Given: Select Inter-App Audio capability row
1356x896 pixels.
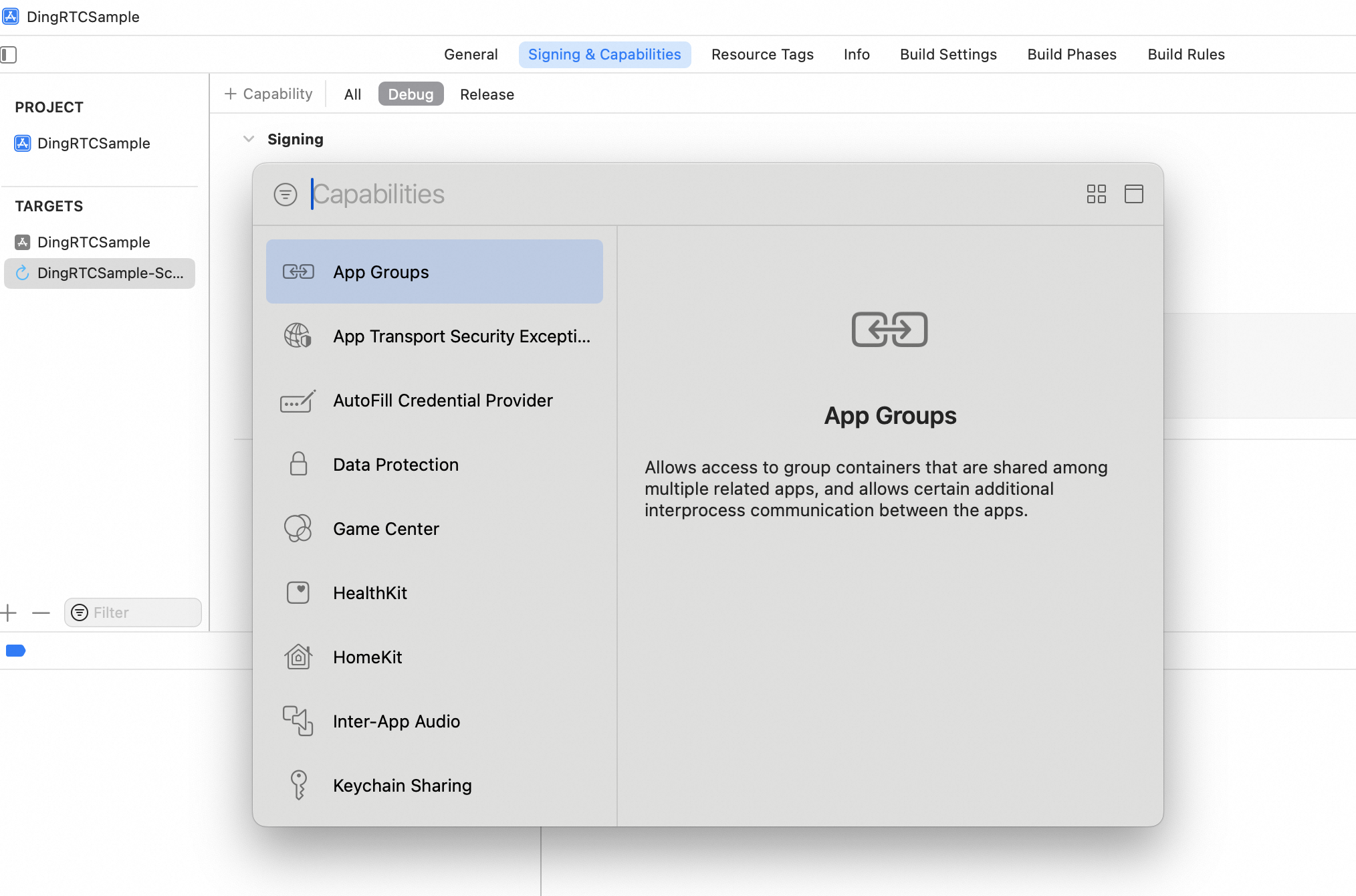Looking at the screenshot, I should [435, 721].
